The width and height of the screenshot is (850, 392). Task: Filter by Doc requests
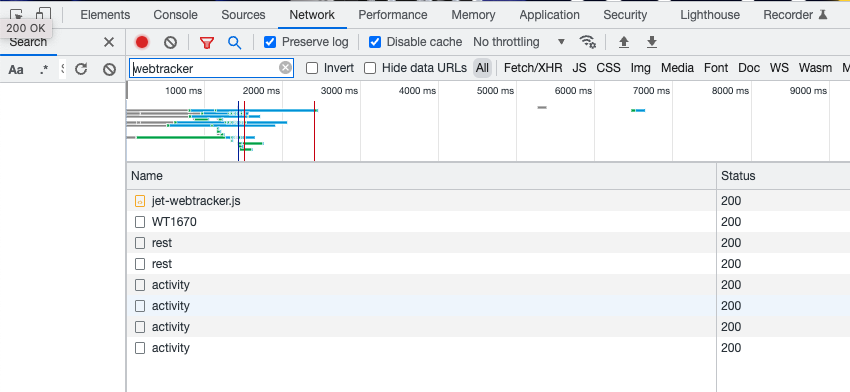pyautogui.click(x=749, y=68)
